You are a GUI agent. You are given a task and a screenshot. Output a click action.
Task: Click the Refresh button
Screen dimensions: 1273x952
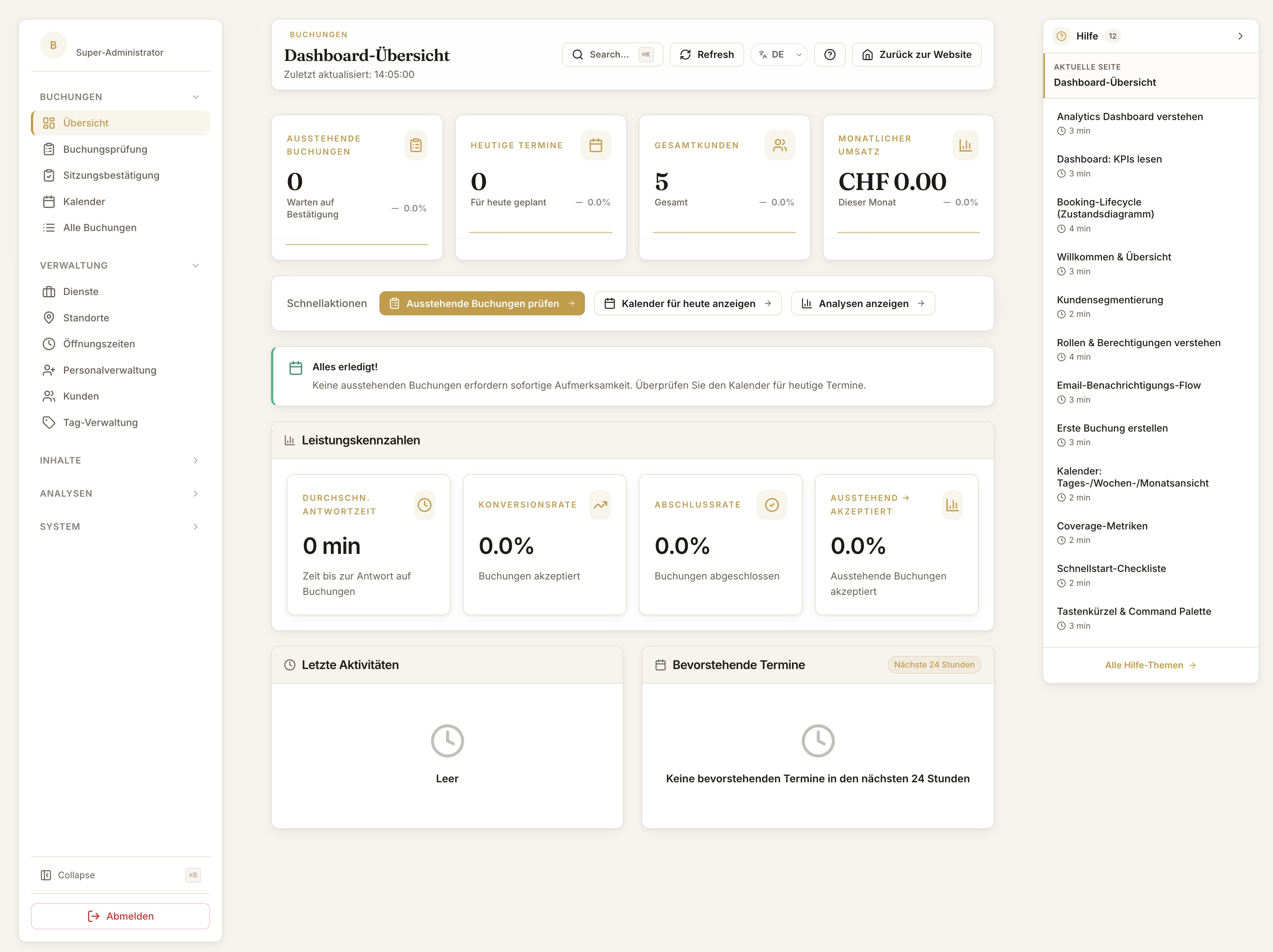click(706, 55)
